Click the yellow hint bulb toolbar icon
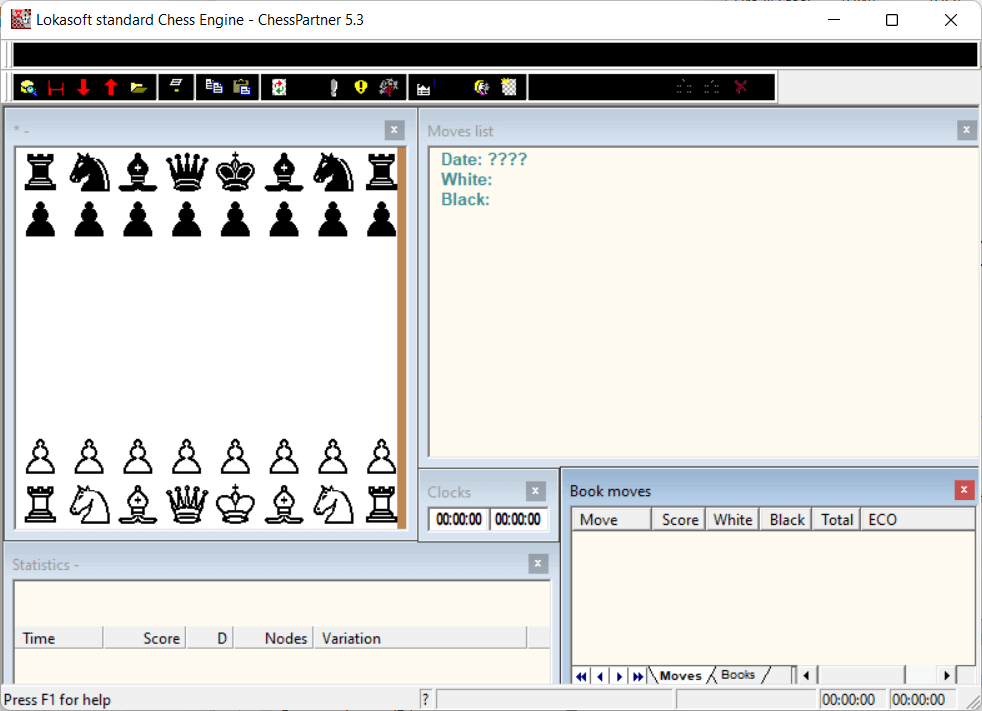 tap(361, 86)
